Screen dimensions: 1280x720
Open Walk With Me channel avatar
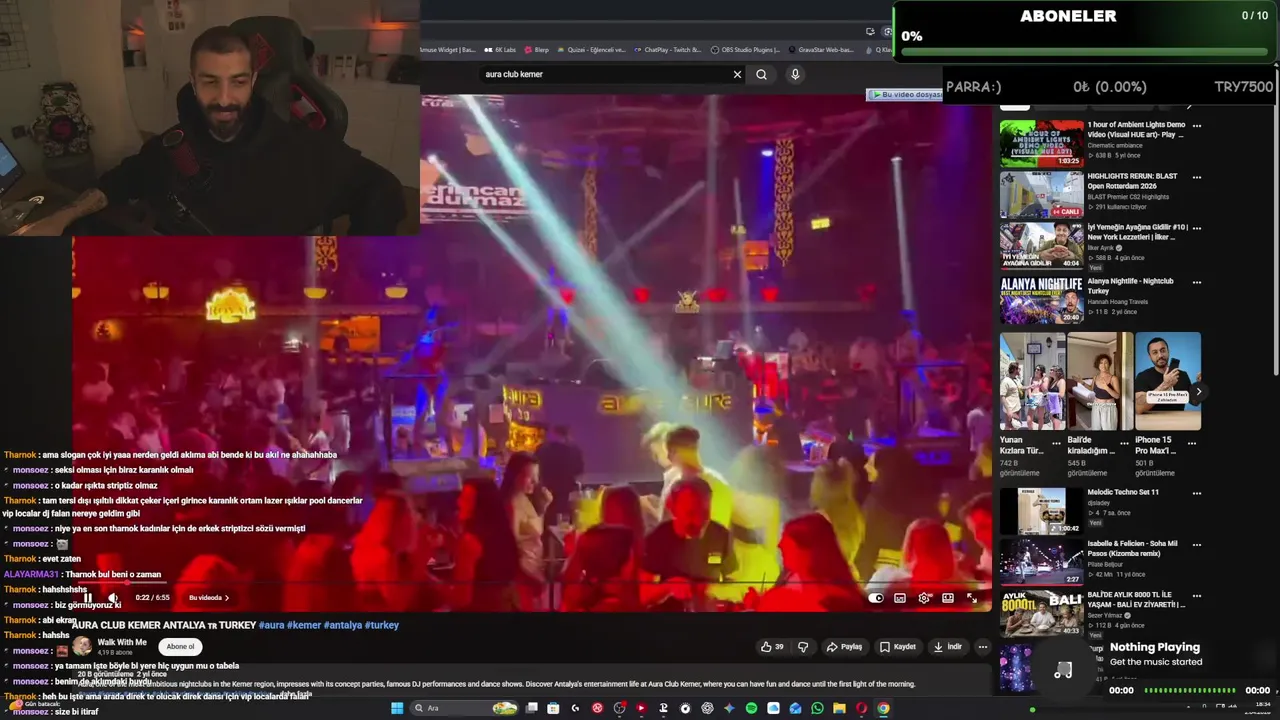(82, 647)
